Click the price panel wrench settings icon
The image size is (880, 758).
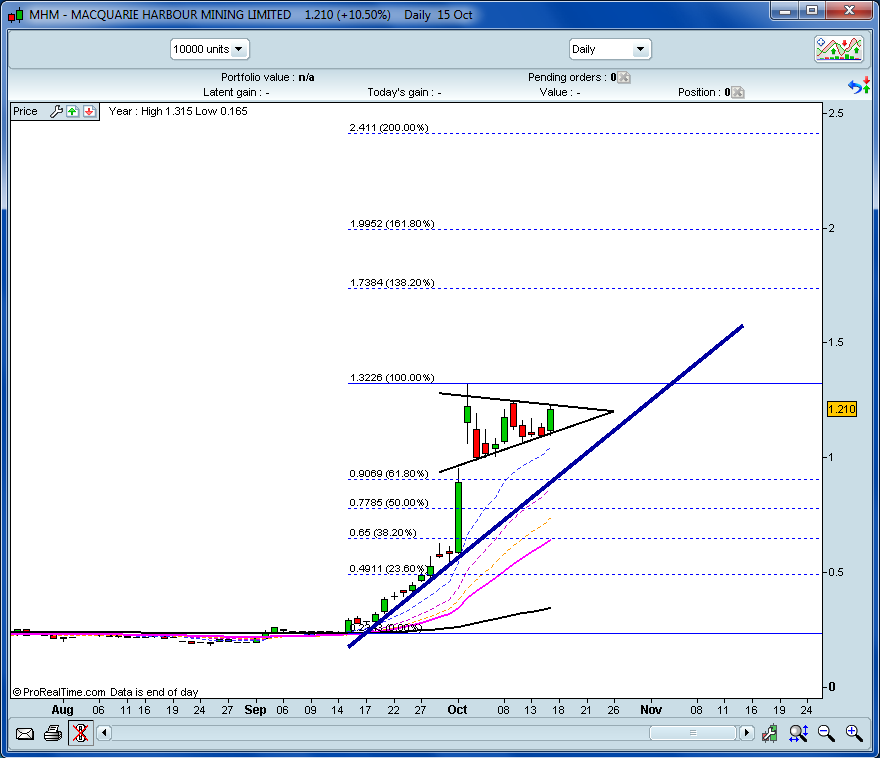coord(56,111)
